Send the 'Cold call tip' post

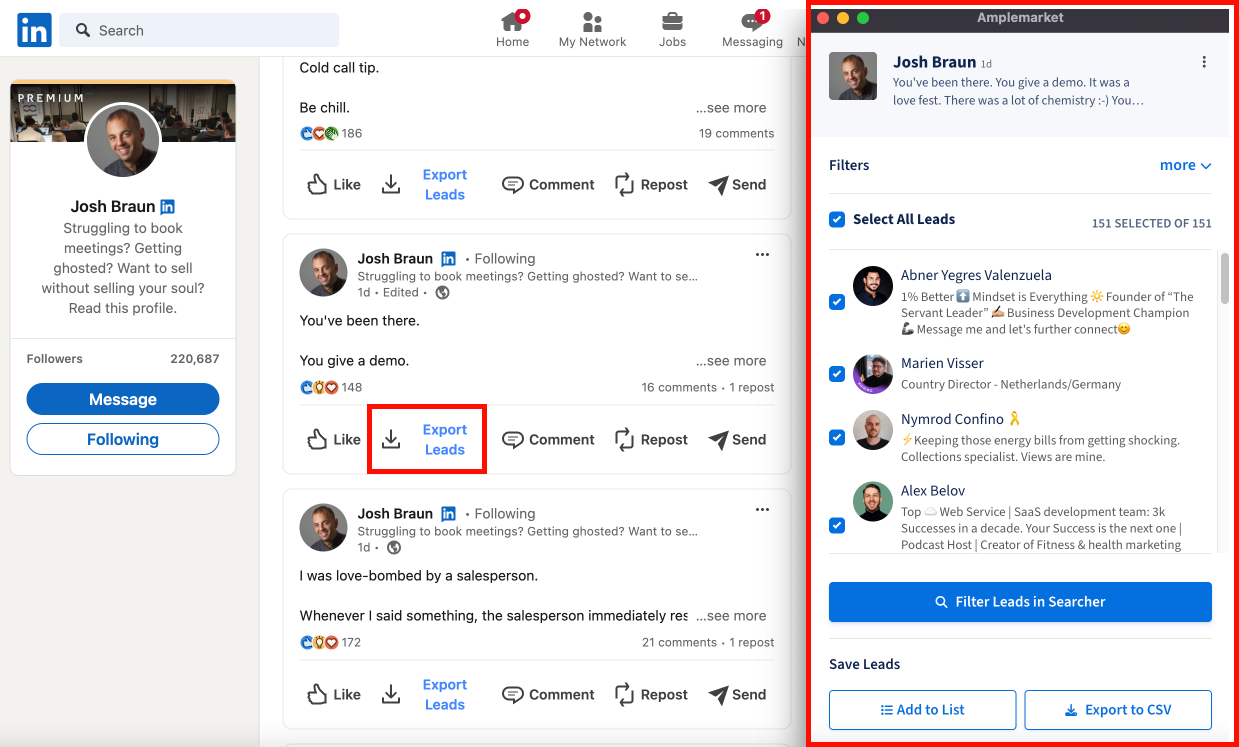(737, 184)
